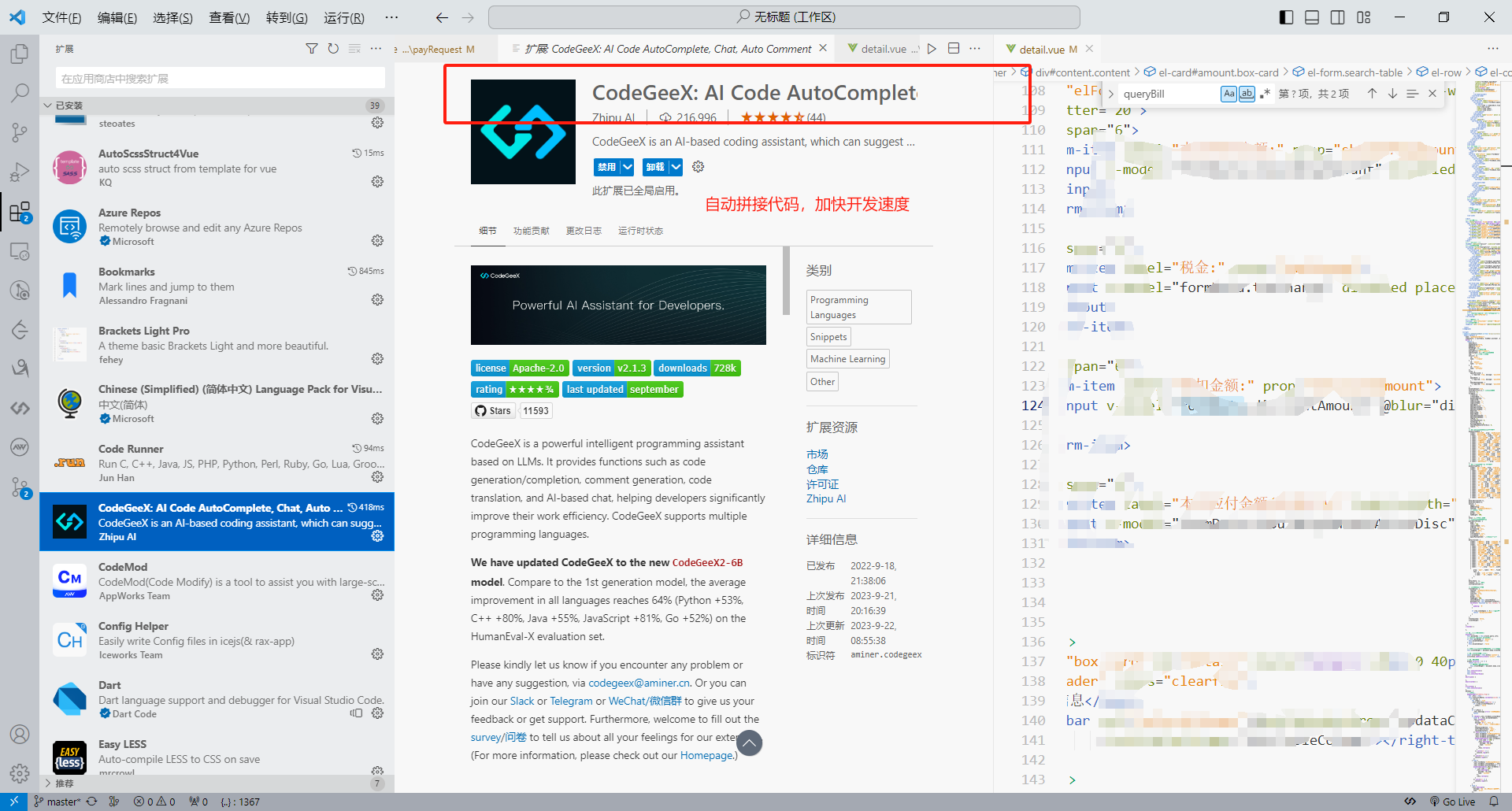This screenshot has width=1512, height=811.
Task: Open the Source Control view
Action: tap(20, 132)
